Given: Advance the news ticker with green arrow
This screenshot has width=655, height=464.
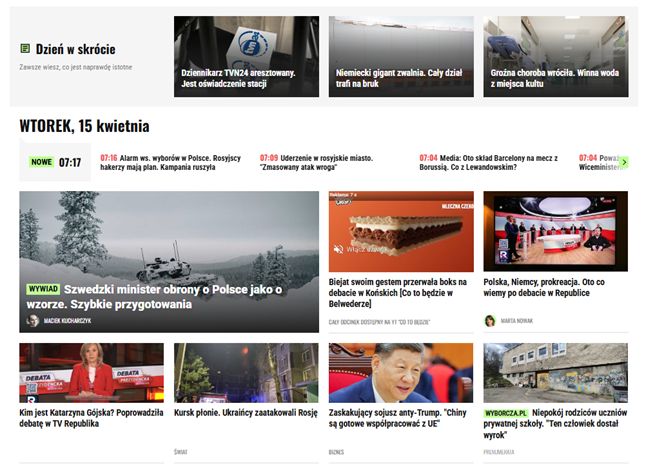Looking at the screenshot, I should click(624, 162).
